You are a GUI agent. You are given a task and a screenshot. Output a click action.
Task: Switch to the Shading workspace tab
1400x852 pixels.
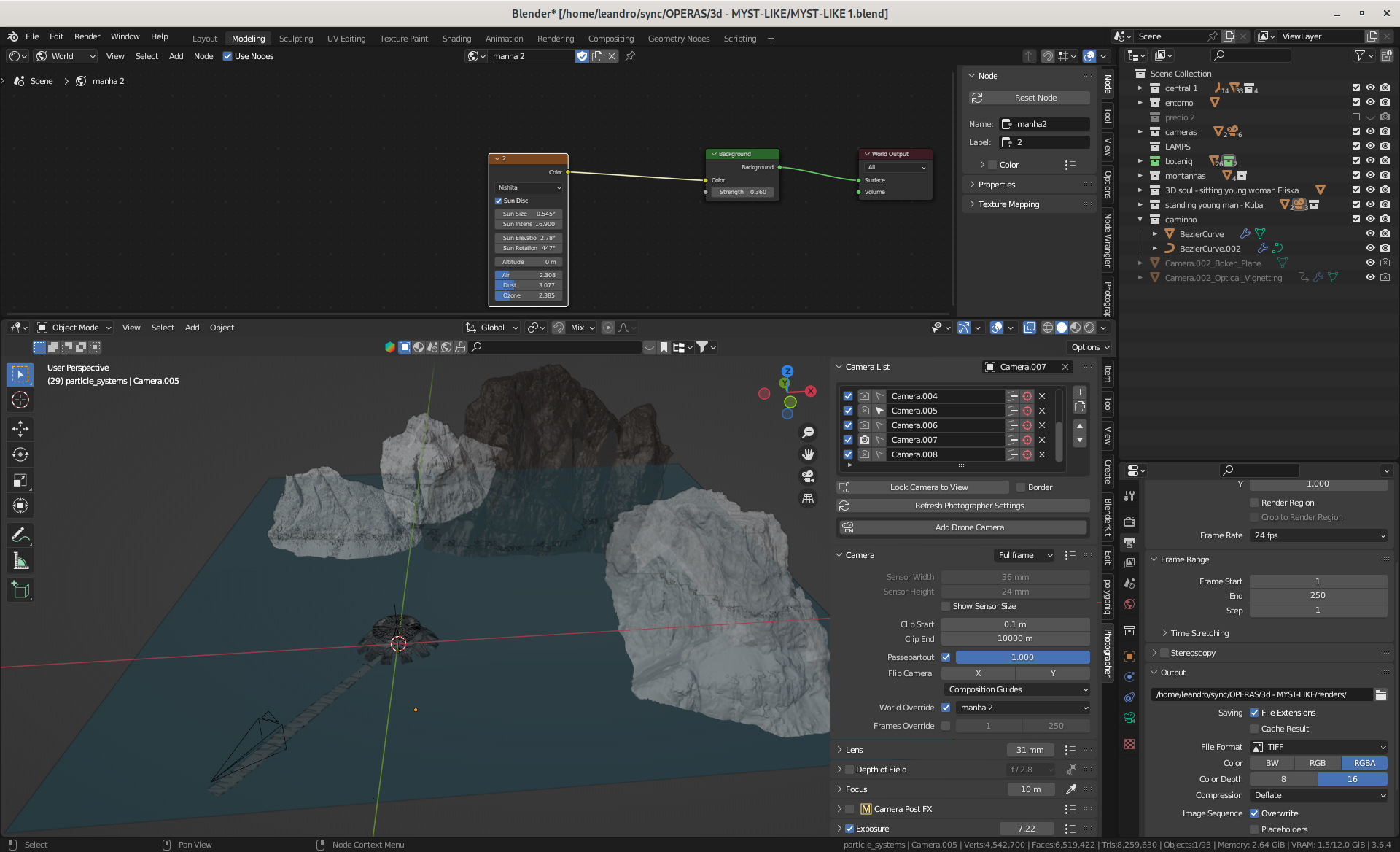point(456,39)
